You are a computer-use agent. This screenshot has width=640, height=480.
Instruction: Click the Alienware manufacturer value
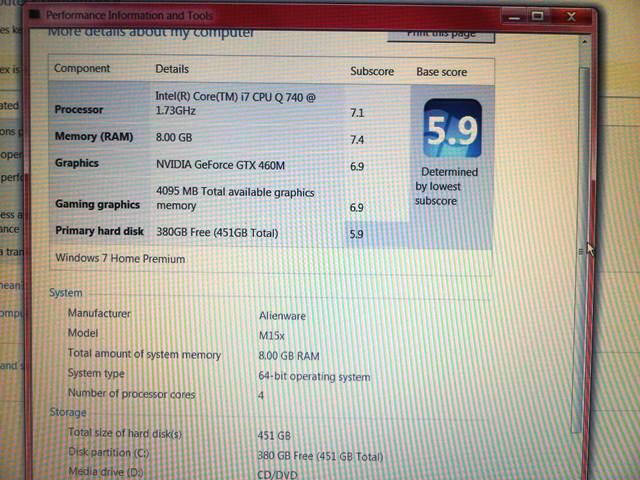click(x=282, y=316)
